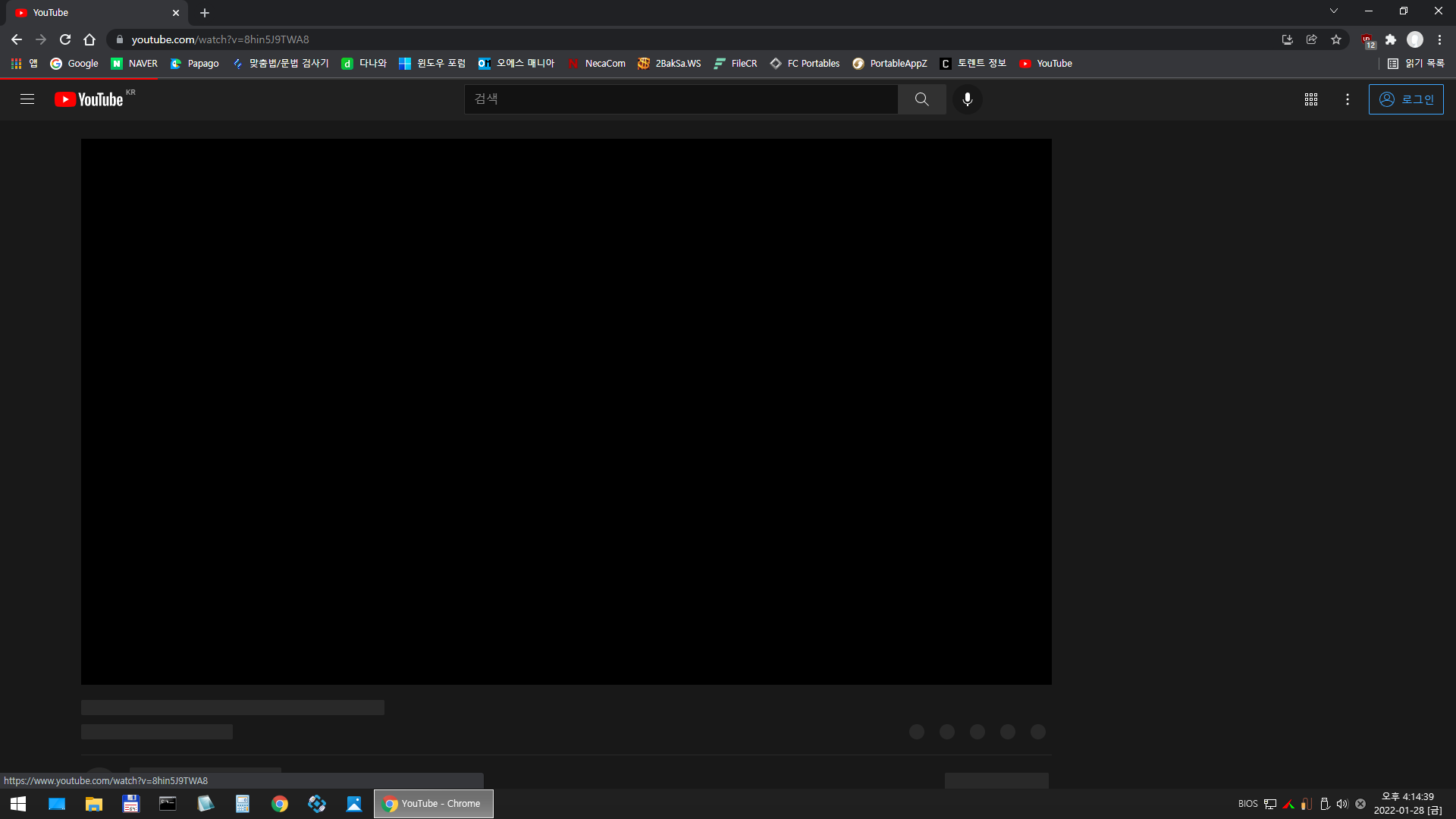Open the FC Portables bookmark
This screenshot has width=1456, height=819.
coord(805,64)
